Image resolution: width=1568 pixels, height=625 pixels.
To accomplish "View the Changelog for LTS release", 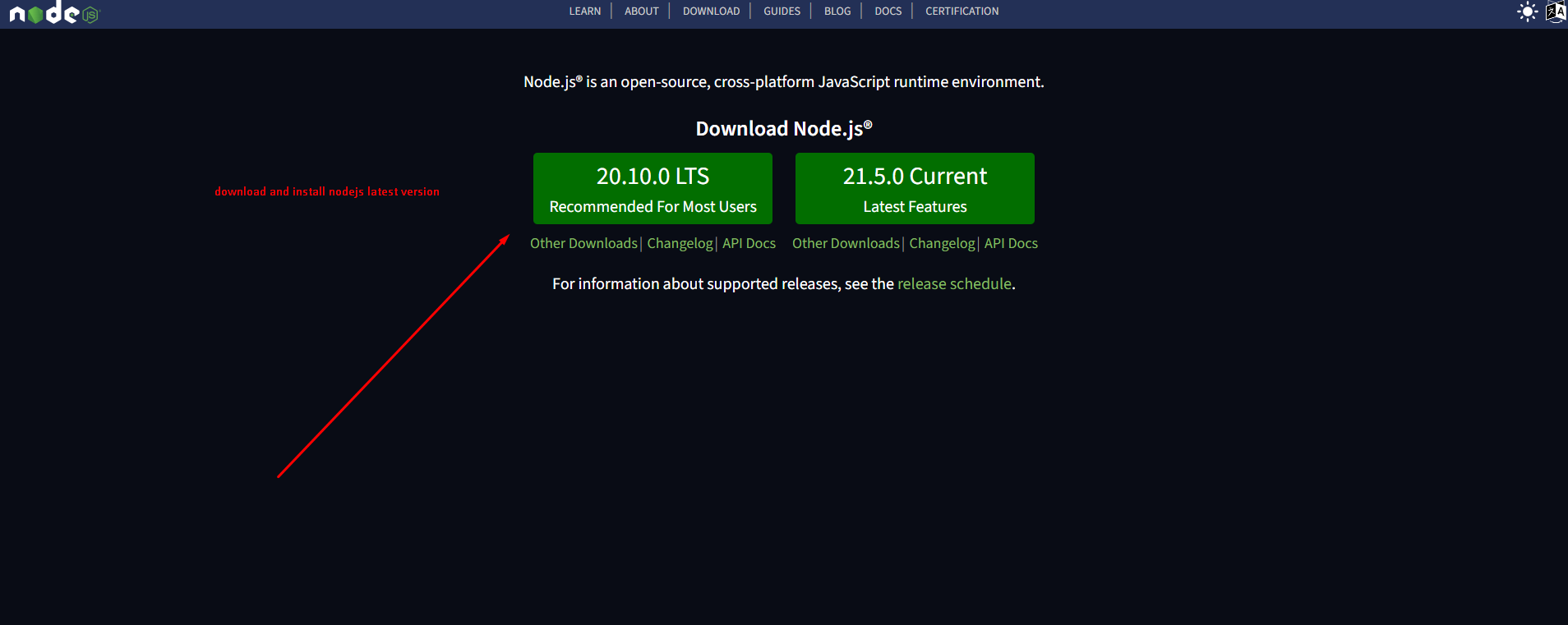I will (x=680, y=243).
